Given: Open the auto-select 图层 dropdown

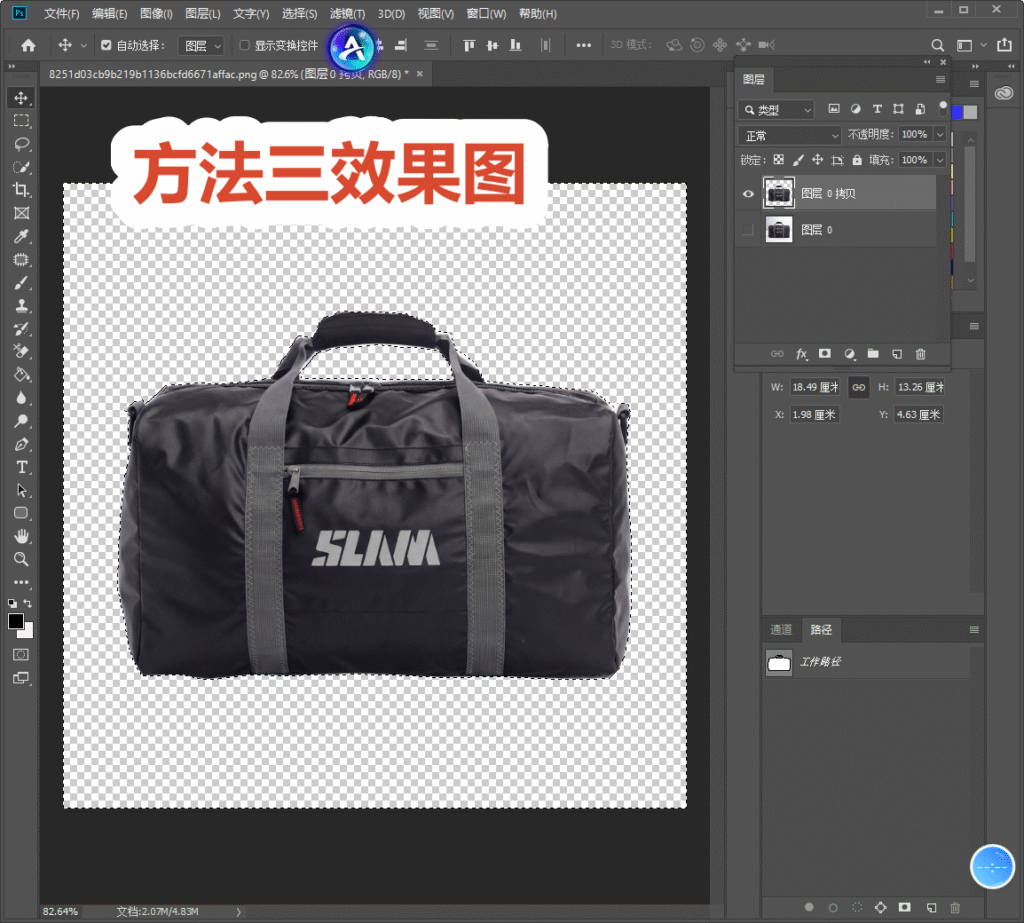Looking at the screenshot, I should point(201,45).
